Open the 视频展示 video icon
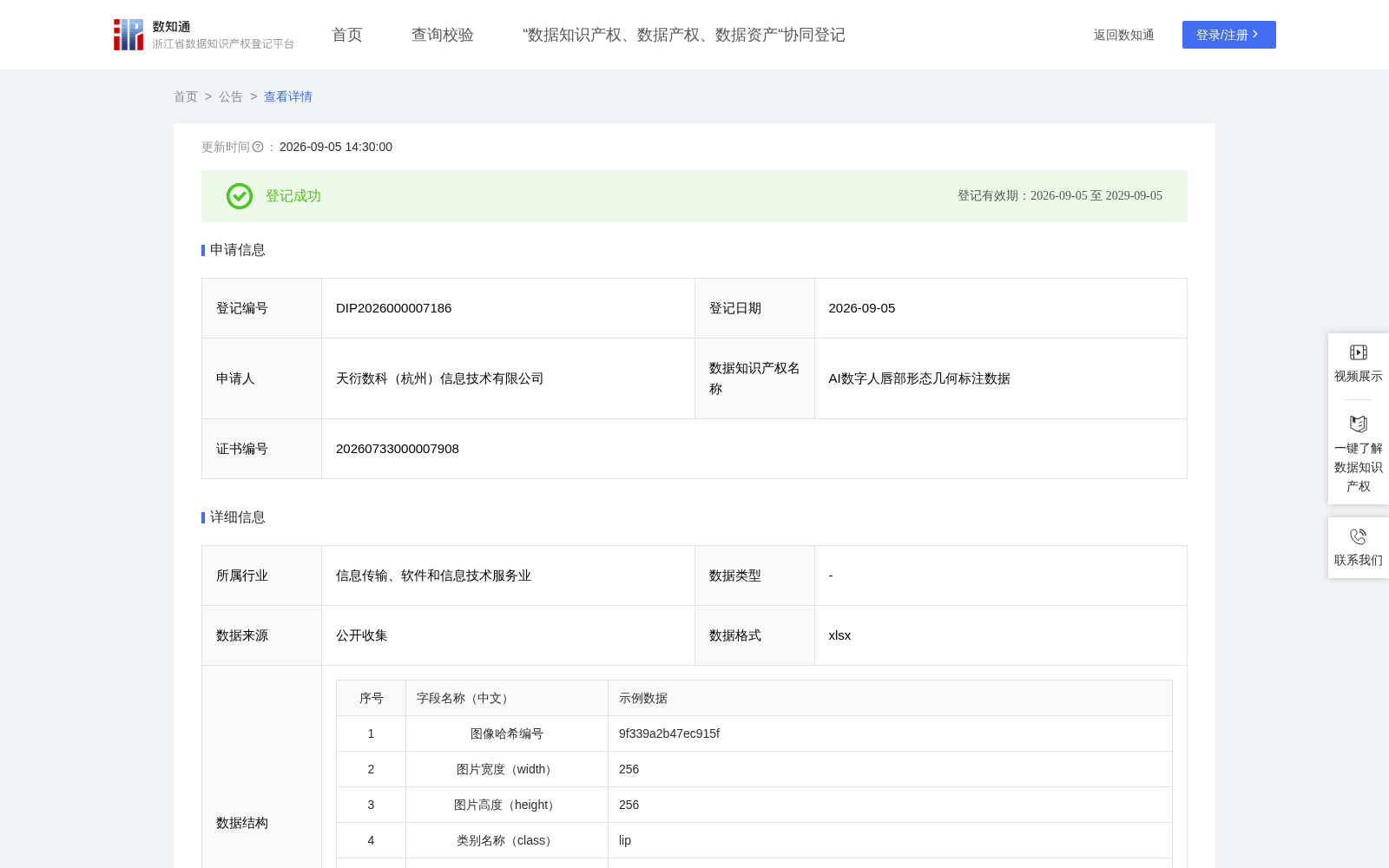Viewport: 1389px width, 868px height. [x=1359, y=352]
